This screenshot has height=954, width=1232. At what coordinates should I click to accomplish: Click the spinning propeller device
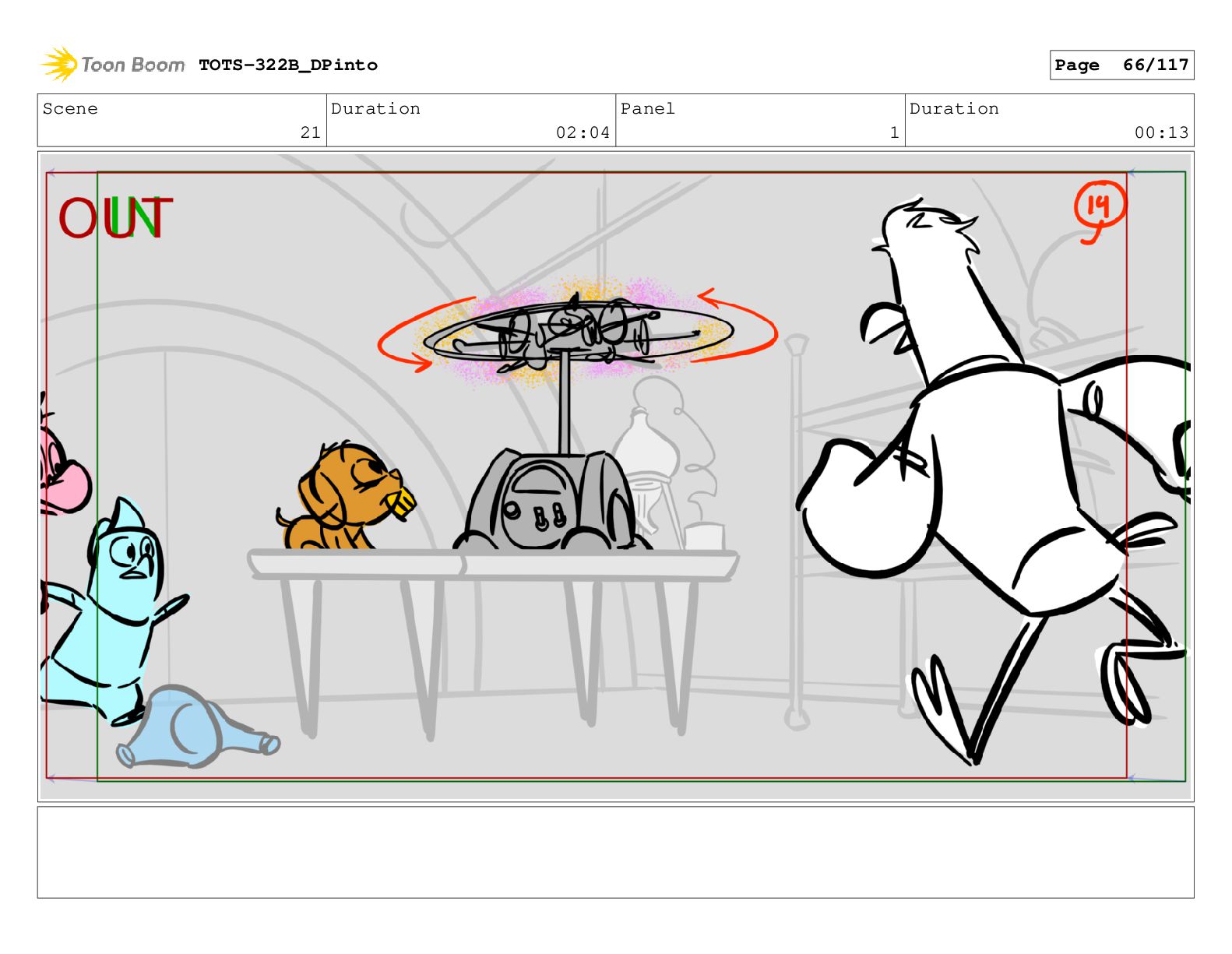(x=578, y=333)
